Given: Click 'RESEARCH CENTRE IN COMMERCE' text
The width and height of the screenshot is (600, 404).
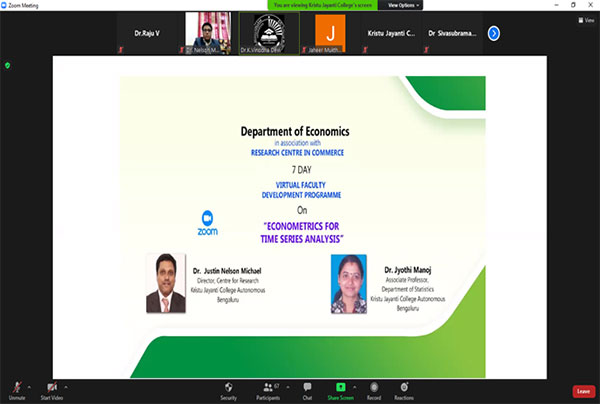Looking at the screenshot, I should pyautogui.click(x=297, y=153).
